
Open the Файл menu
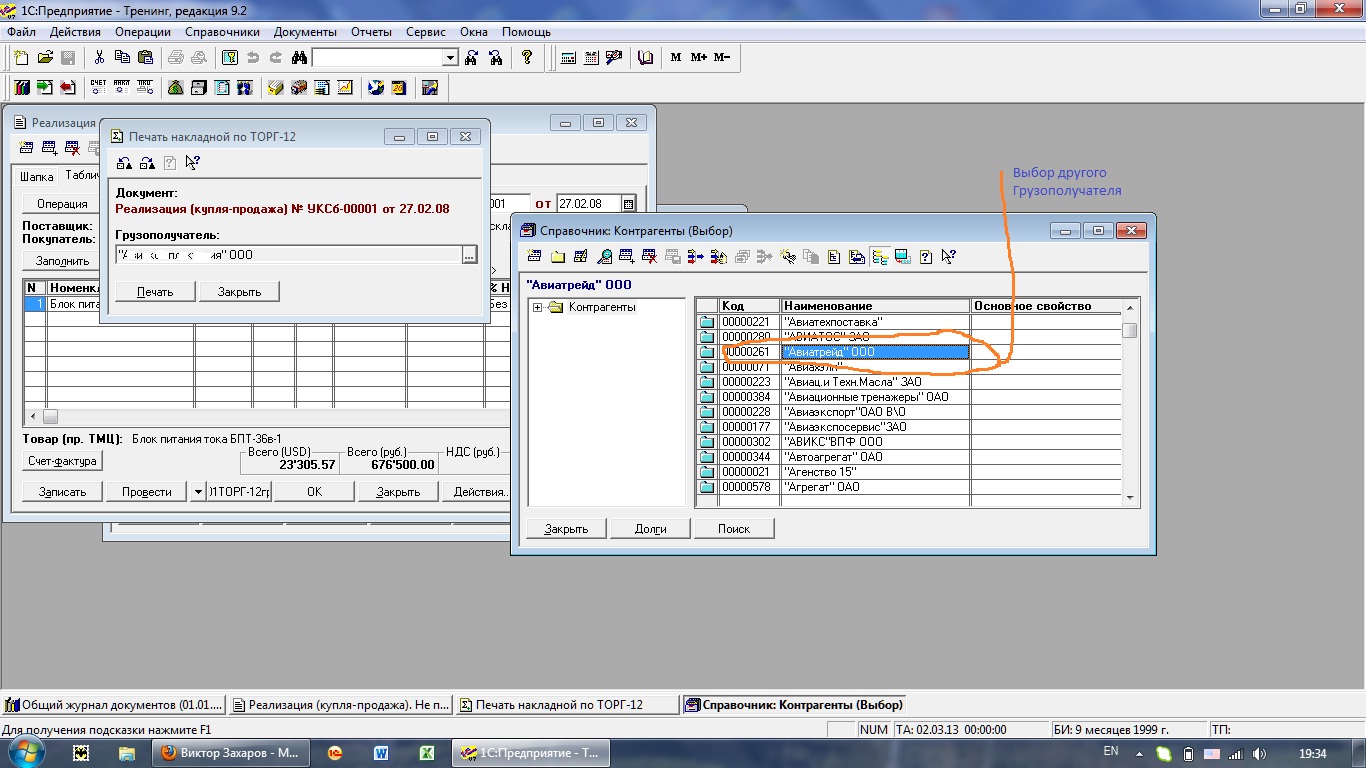click(21, 32)
